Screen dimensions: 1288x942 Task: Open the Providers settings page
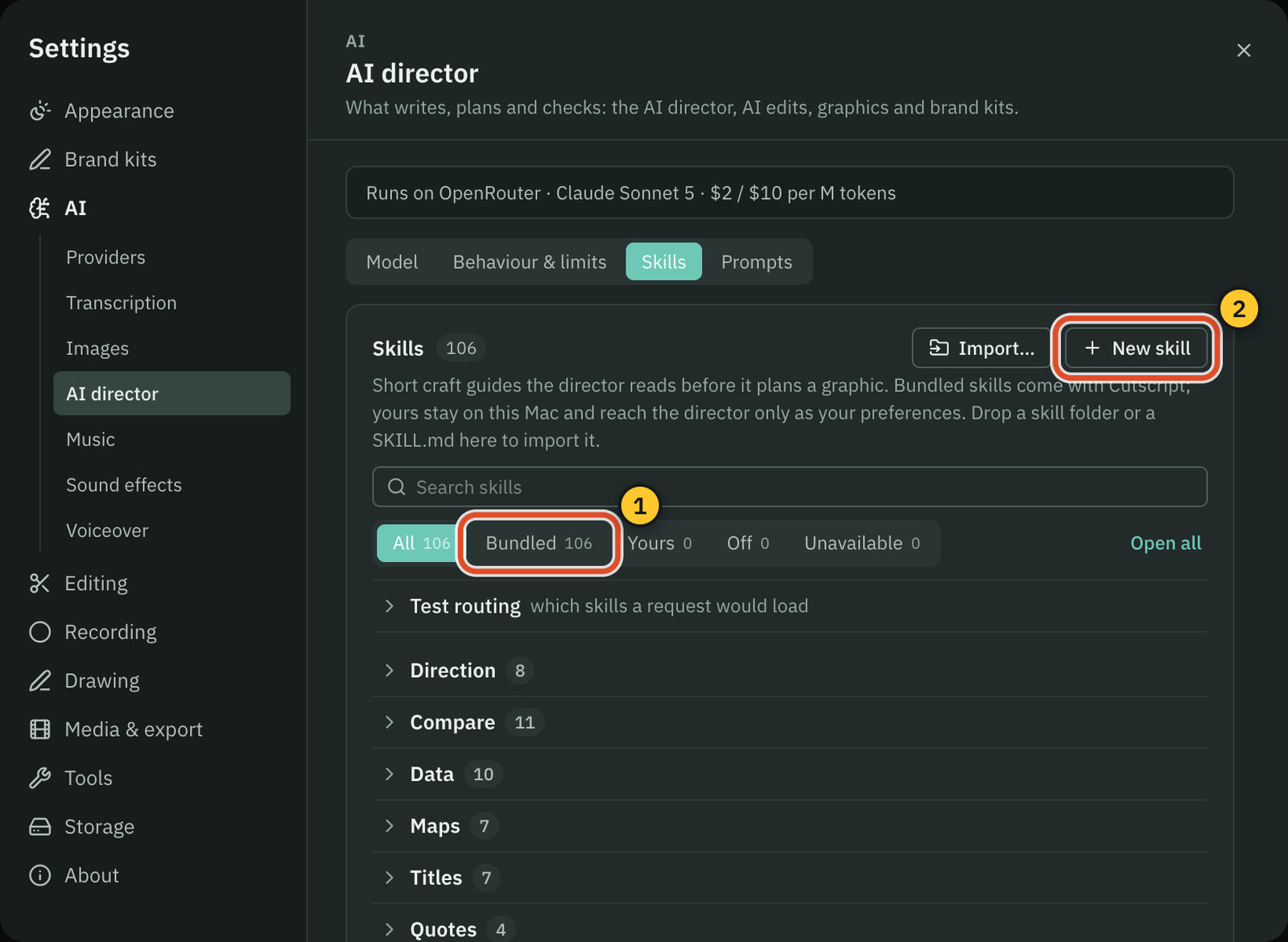click(172, 258)
